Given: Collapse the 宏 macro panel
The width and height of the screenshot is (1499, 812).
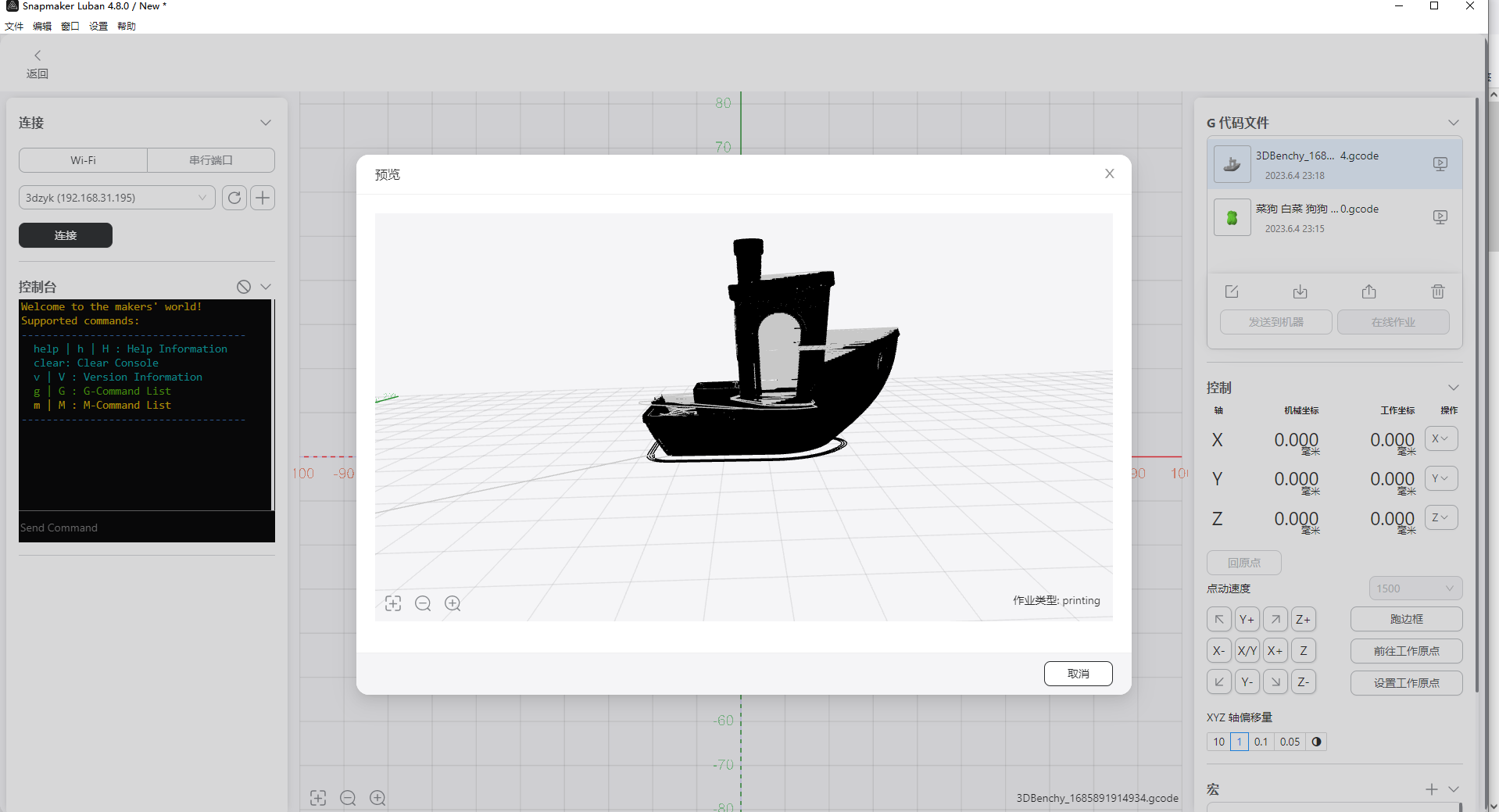Looking at the screenshot, I should [x=1454, y=789].
